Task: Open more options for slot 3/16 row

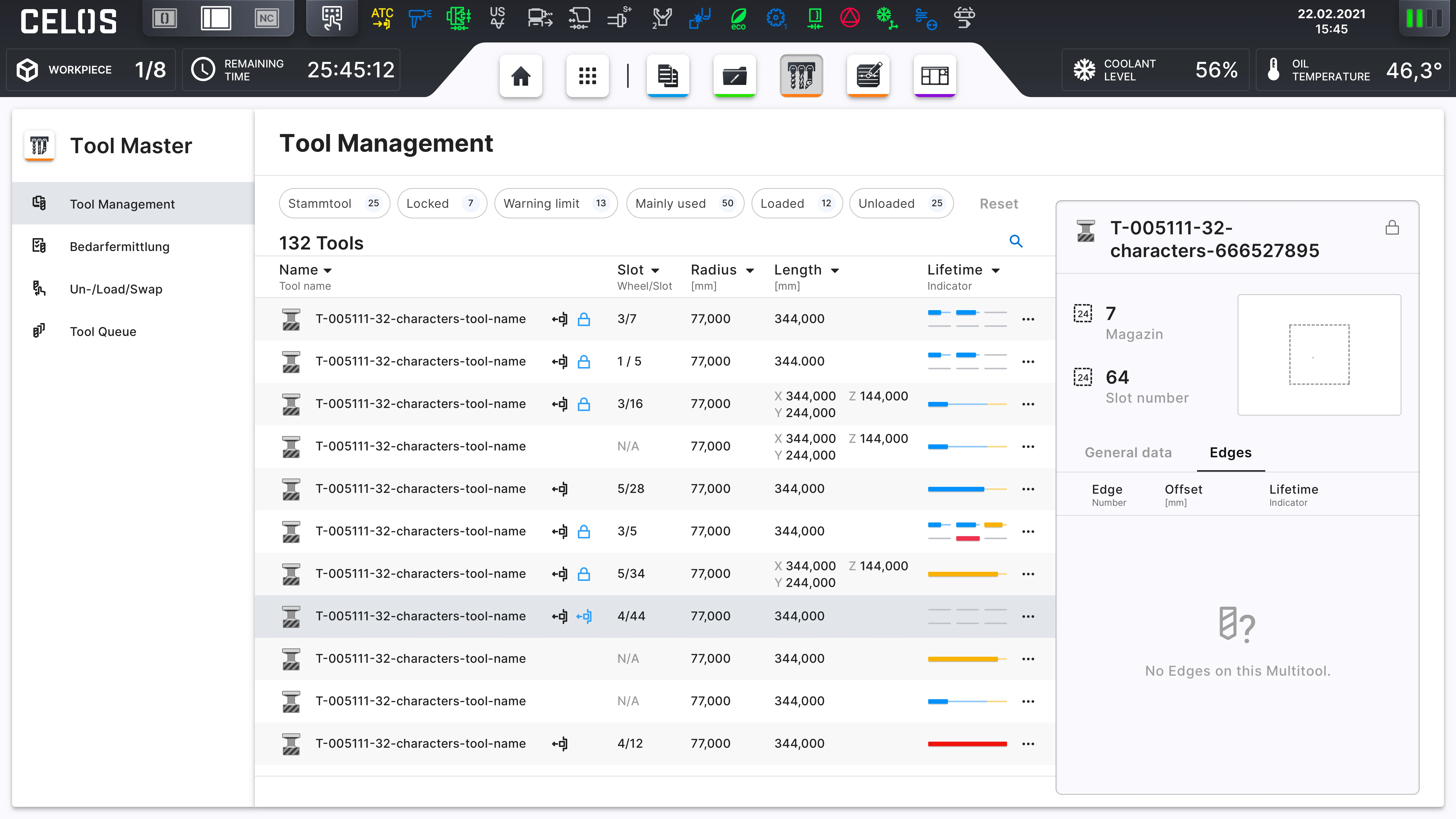Action: (x=1028, y=404)
